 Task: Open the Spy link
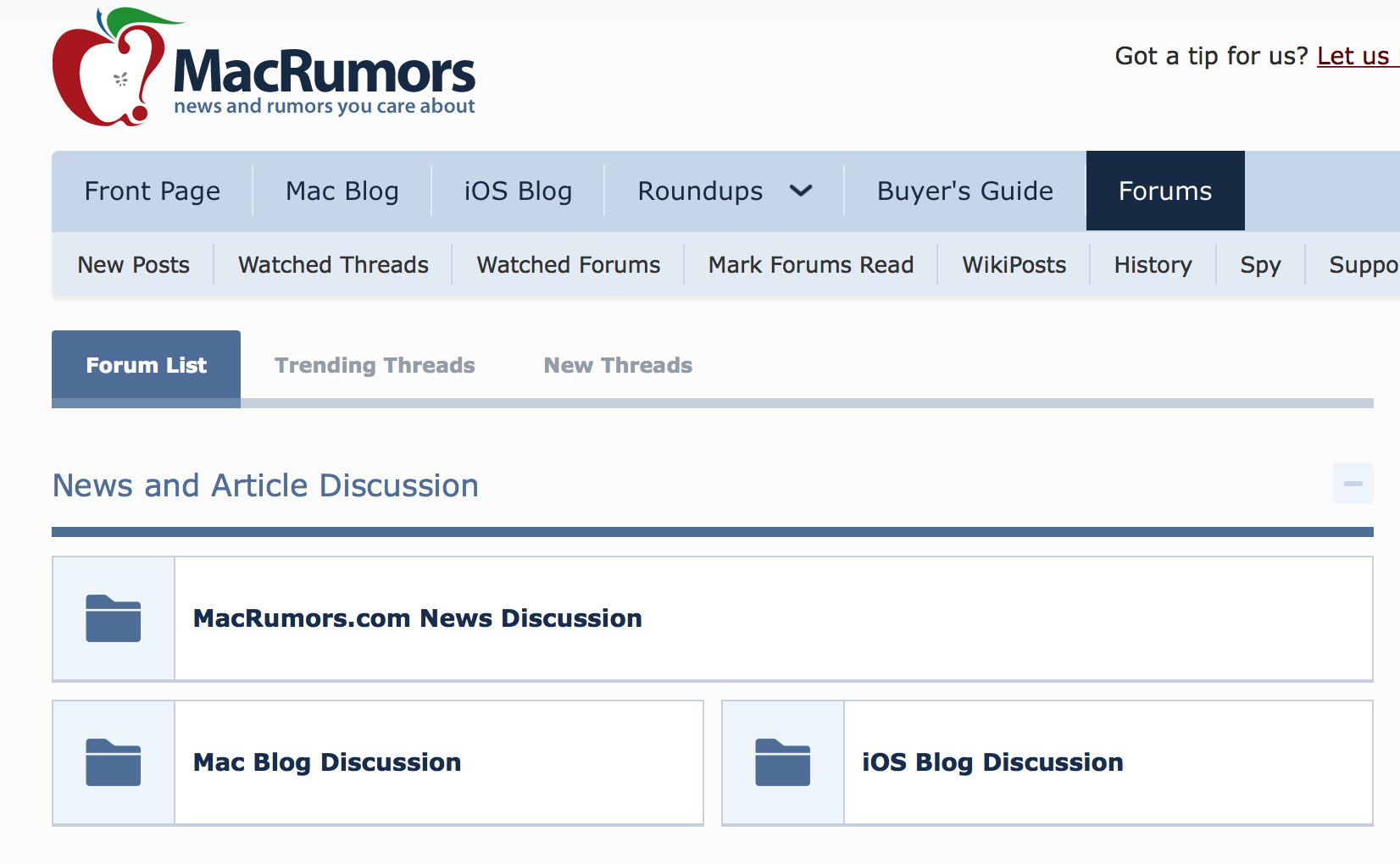coord(1260,265)
